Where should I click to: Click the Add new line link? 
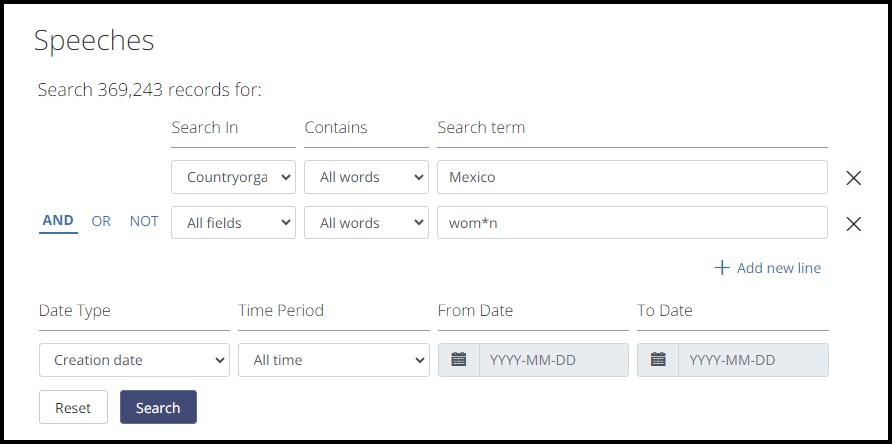coord(778,268)
